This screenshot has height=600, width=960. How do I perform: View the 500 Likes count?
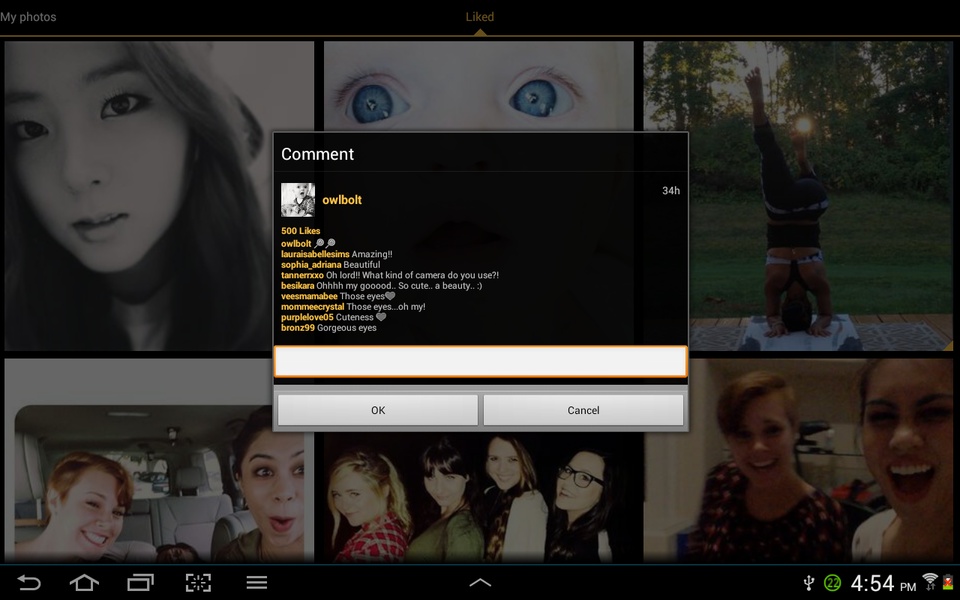[301, 231]
